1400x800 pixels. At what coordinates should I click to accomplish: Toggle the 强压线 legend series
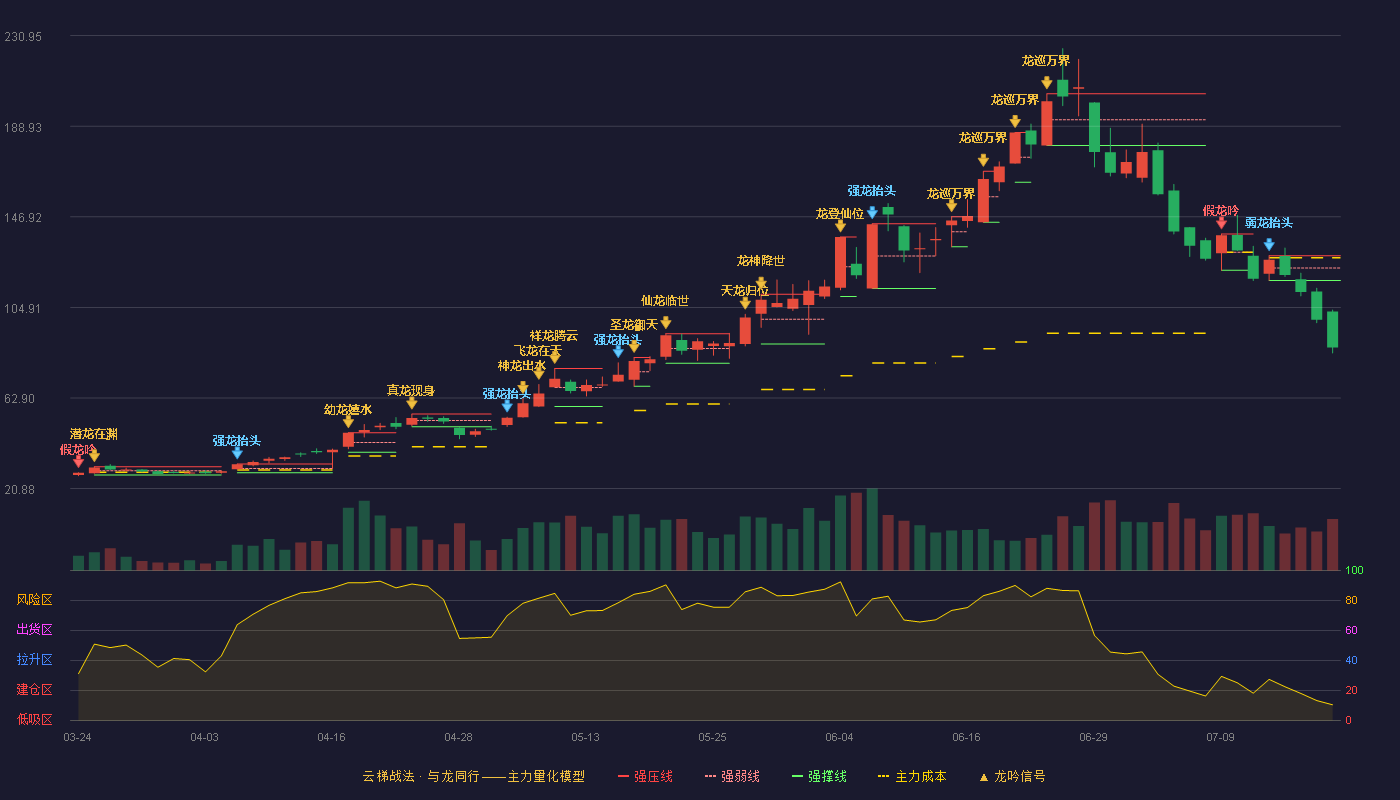pyautogui.click(x=645, y=776)
